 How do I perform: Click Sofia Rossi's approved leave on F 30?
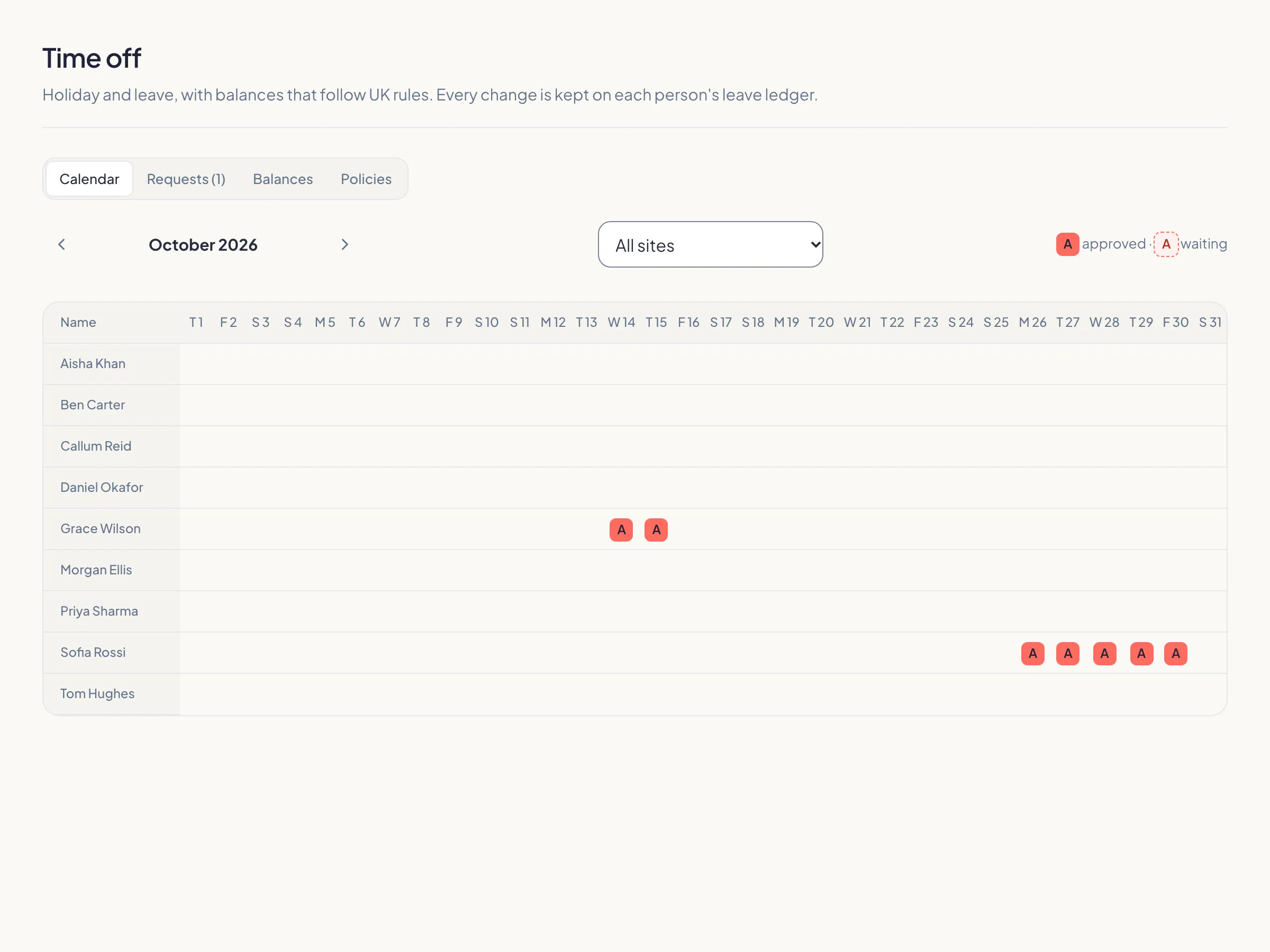pyautogui.click(x=1176, y=654)
